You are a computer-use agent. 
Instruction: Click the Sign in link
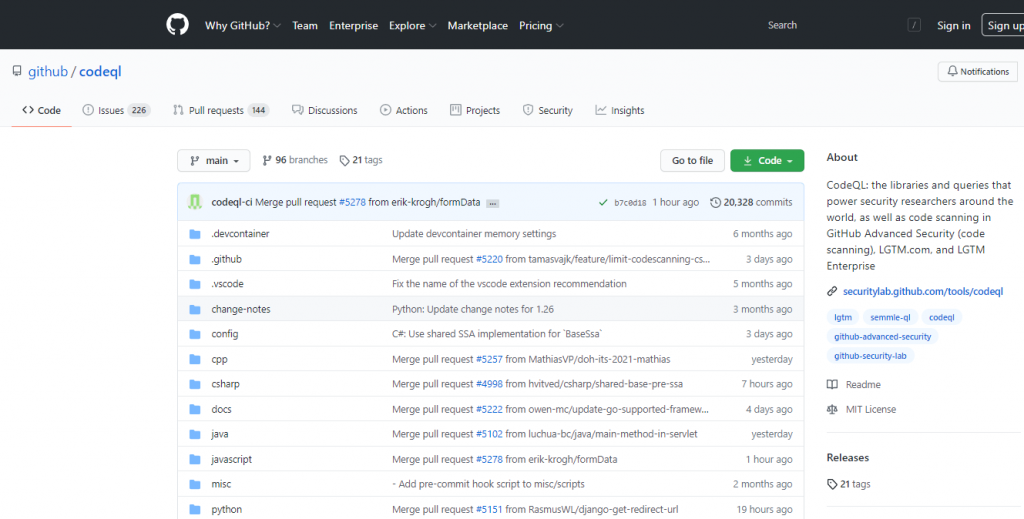coord(953,25)
